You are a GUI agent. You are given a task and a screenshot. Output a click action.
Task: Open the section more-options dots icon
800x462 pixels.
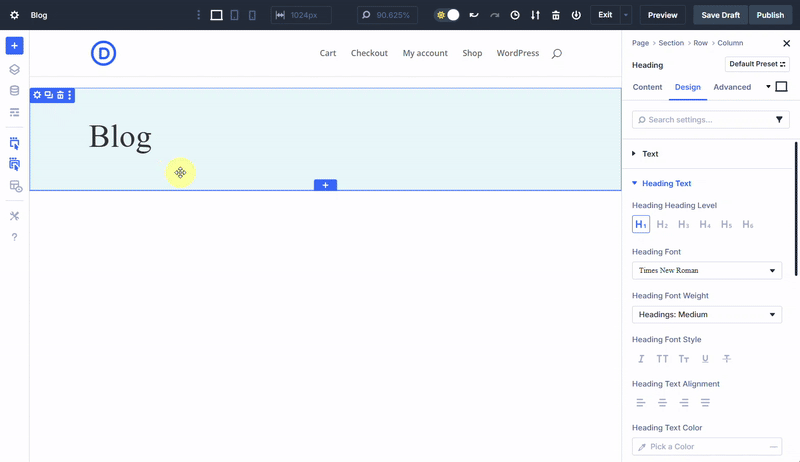[x=70, y=95]
